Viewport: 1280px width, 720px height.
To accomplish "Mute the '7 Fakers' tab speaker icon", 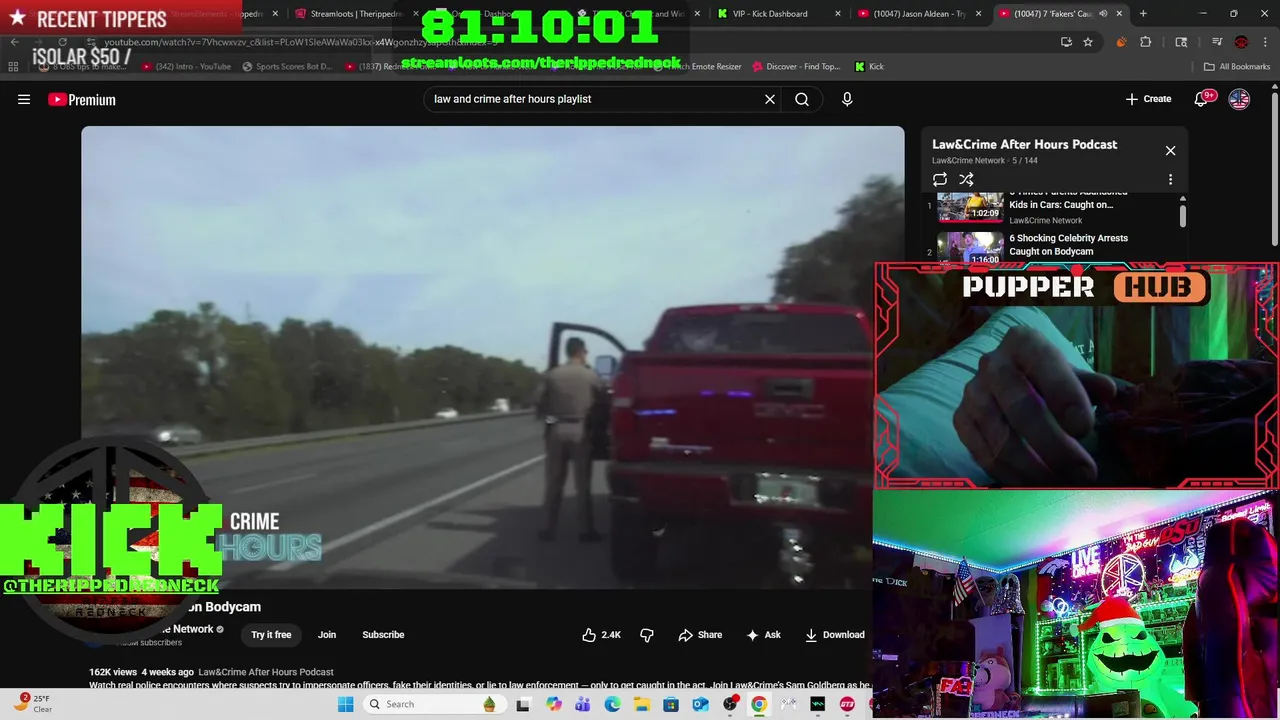I will (x=1103, y=14).
